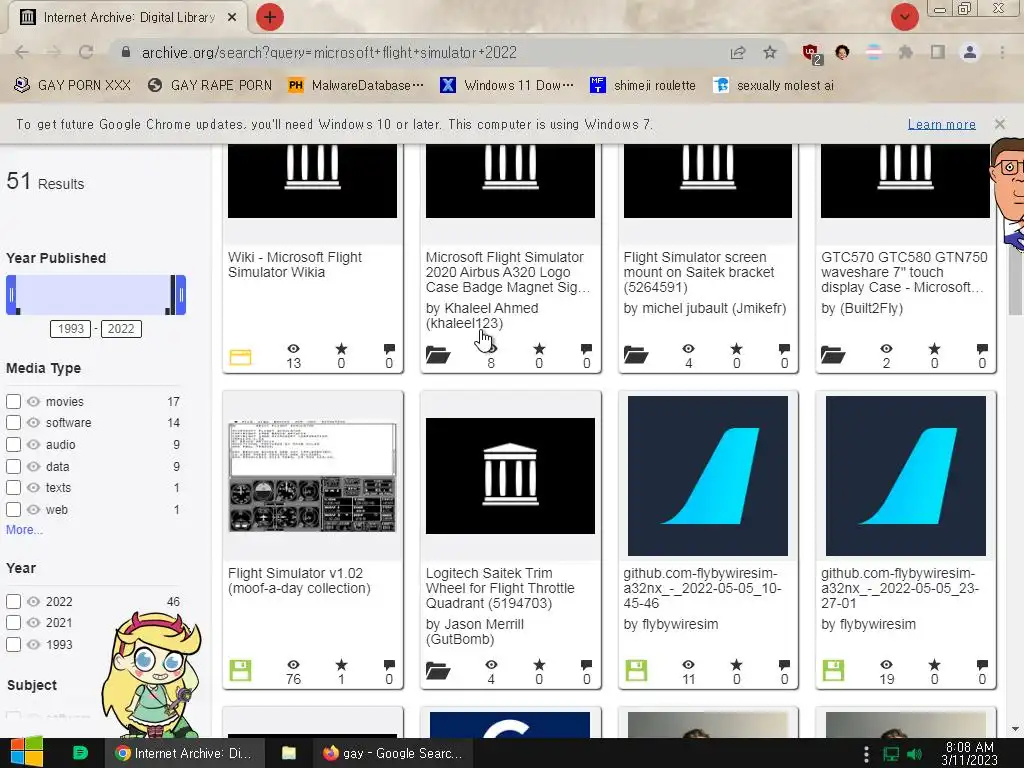The width and height of the screenshot is (1024, 768).
Task: Click folder icon on Airbus A320 card
Action: point(438,355)
